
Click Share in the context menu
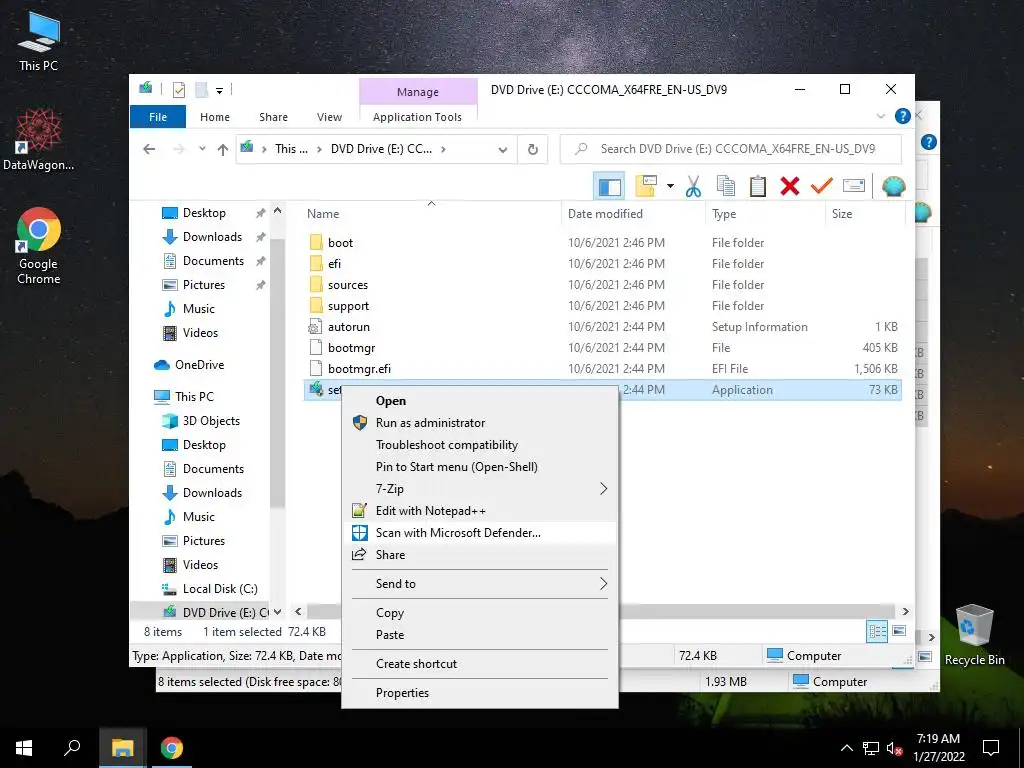[480, 554]
